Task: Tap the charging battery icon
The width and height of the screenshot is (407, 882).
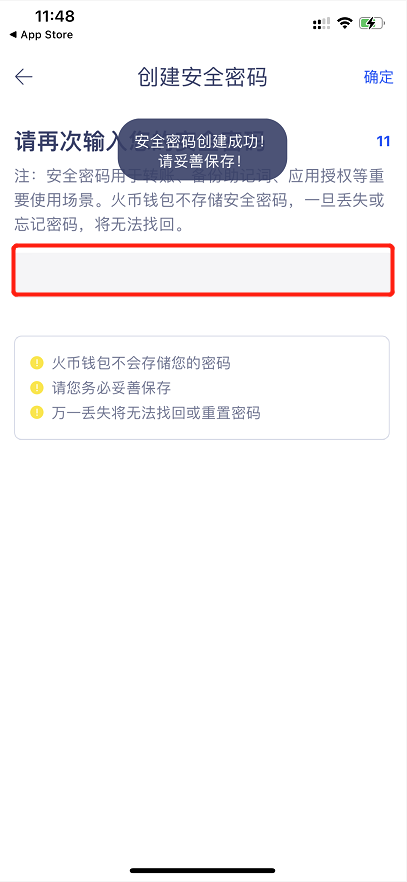Action: click(x=371, y=23)
